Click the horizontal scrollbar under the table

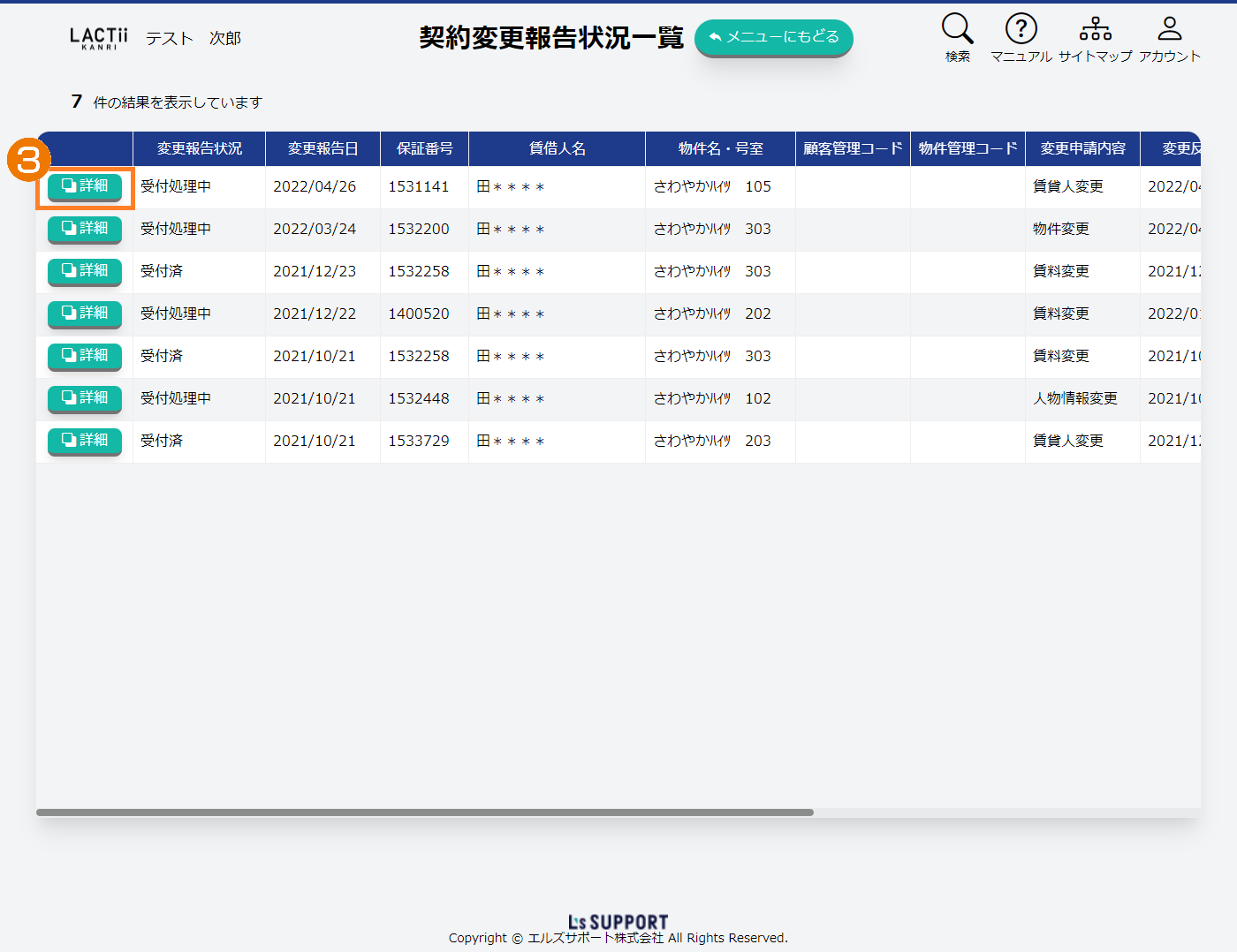424,812
